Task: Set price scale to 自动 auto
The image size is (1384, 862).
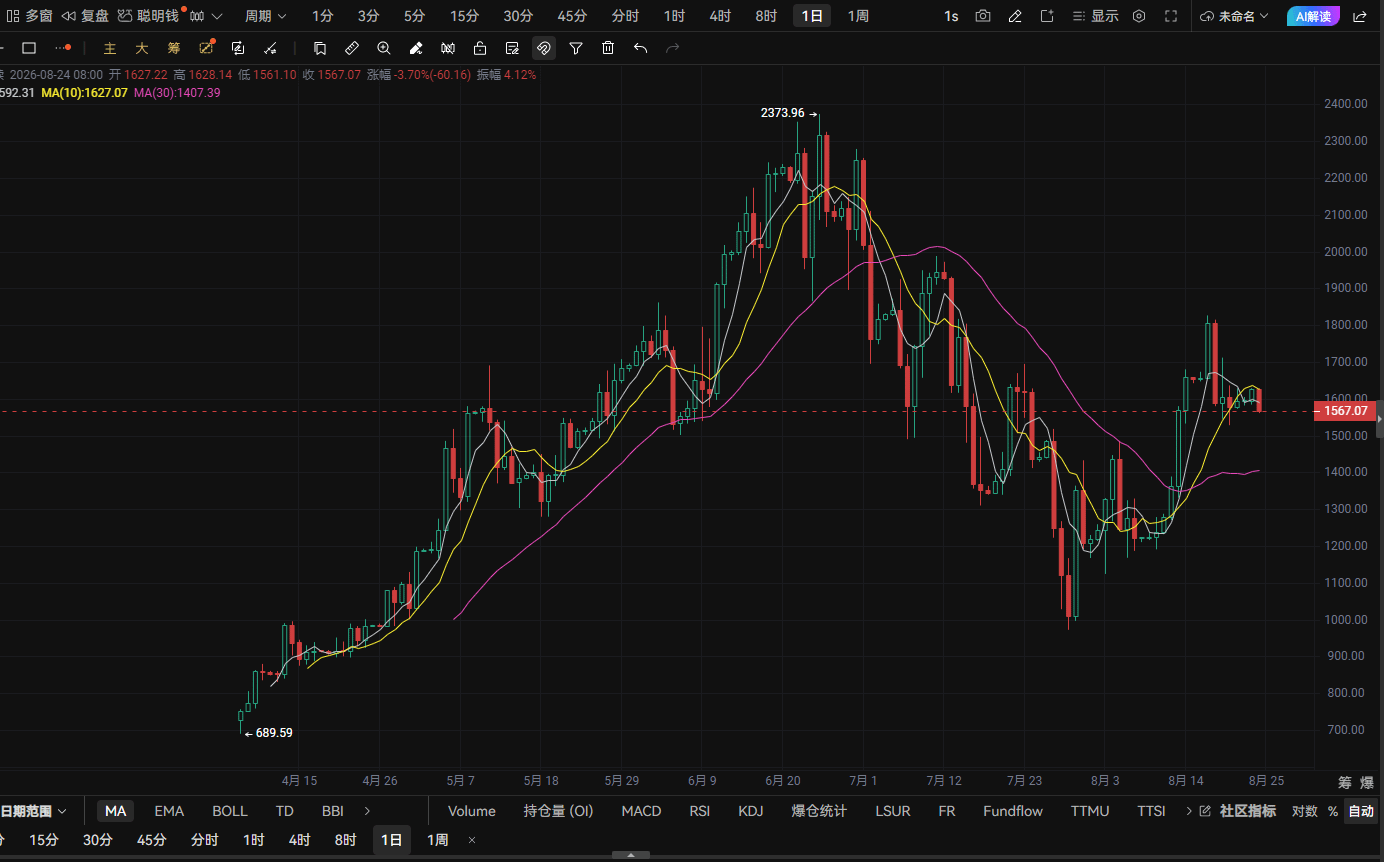Action: click(1361, 811)
